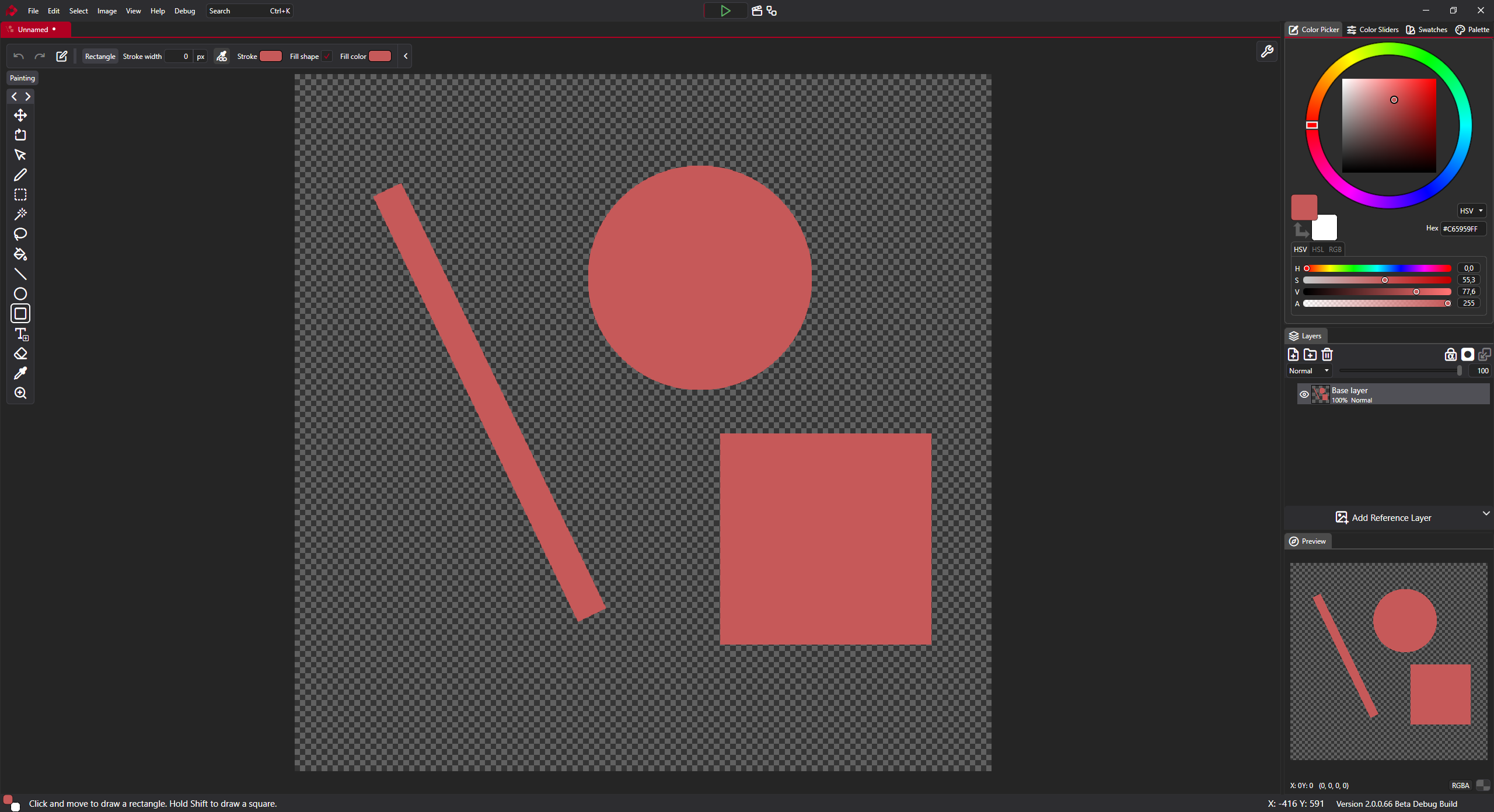Select the Color Picker eyedropper tool
The width and height of the screenshot is (1494, 812).
pos(20,373)
